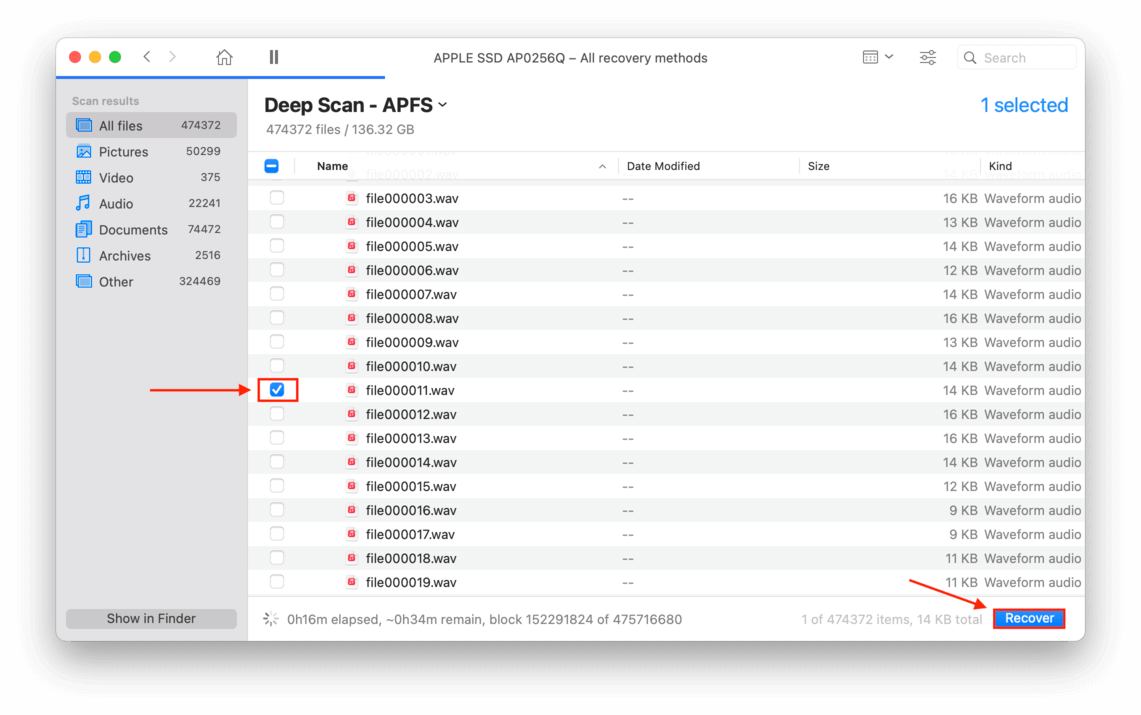This screenshot has height=715, width=1141.
Task: Focus the Search input field
Action: click(x=1017, y=57)
